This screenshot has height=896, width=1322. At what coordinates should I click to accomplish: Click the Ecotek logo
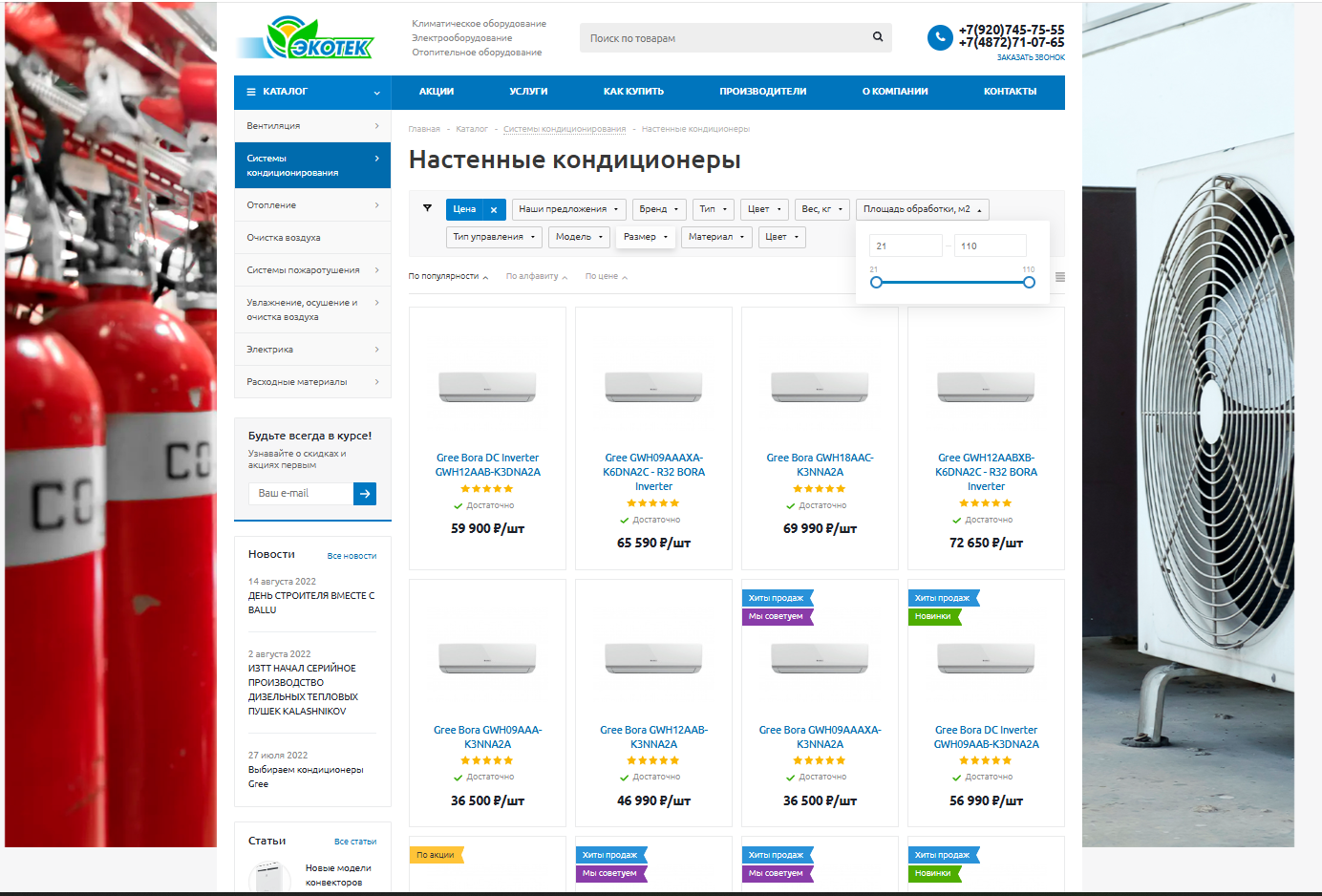pos(306,39)
